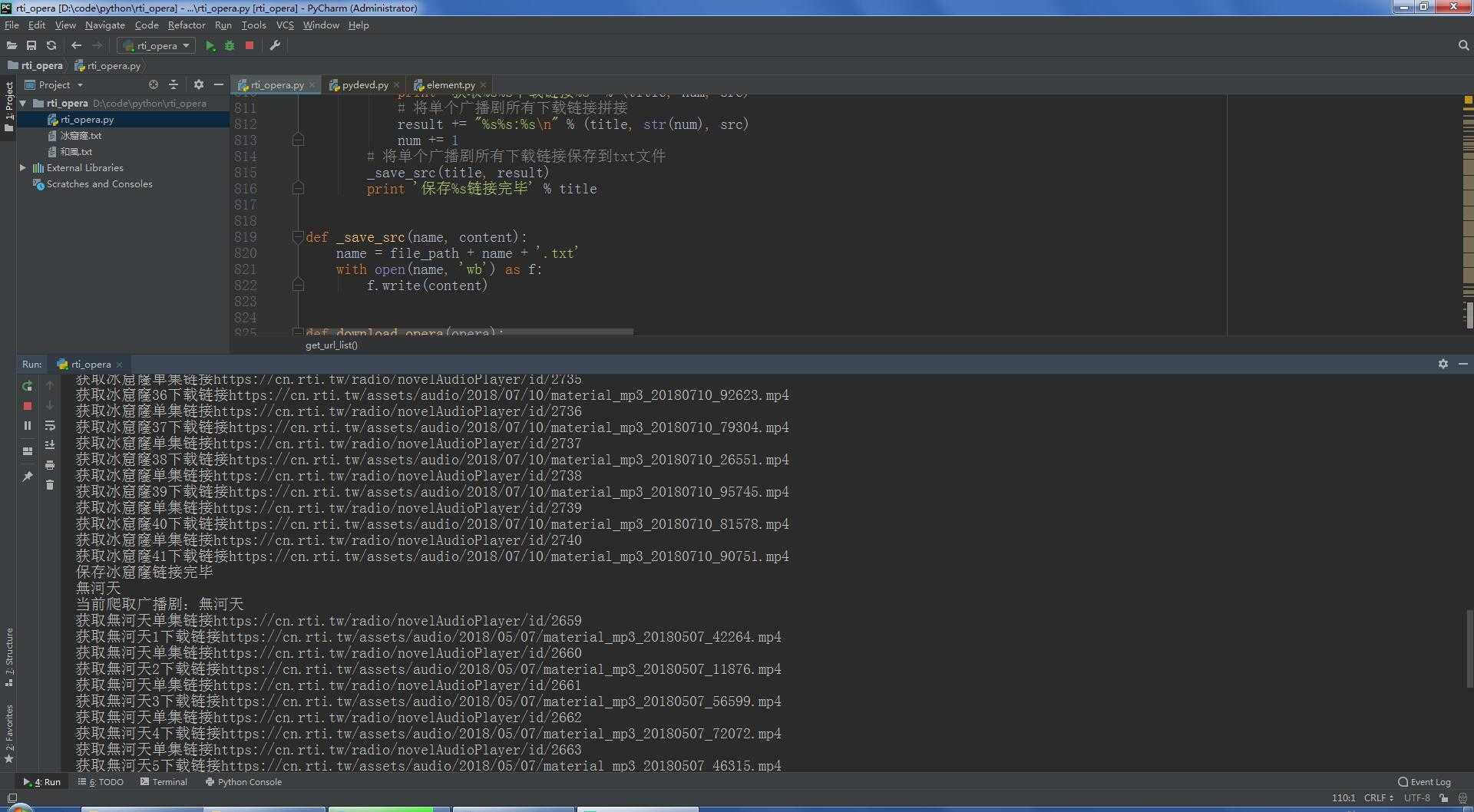
Task: Stop the running process in toolbar
Action: [x=250, y=46]
